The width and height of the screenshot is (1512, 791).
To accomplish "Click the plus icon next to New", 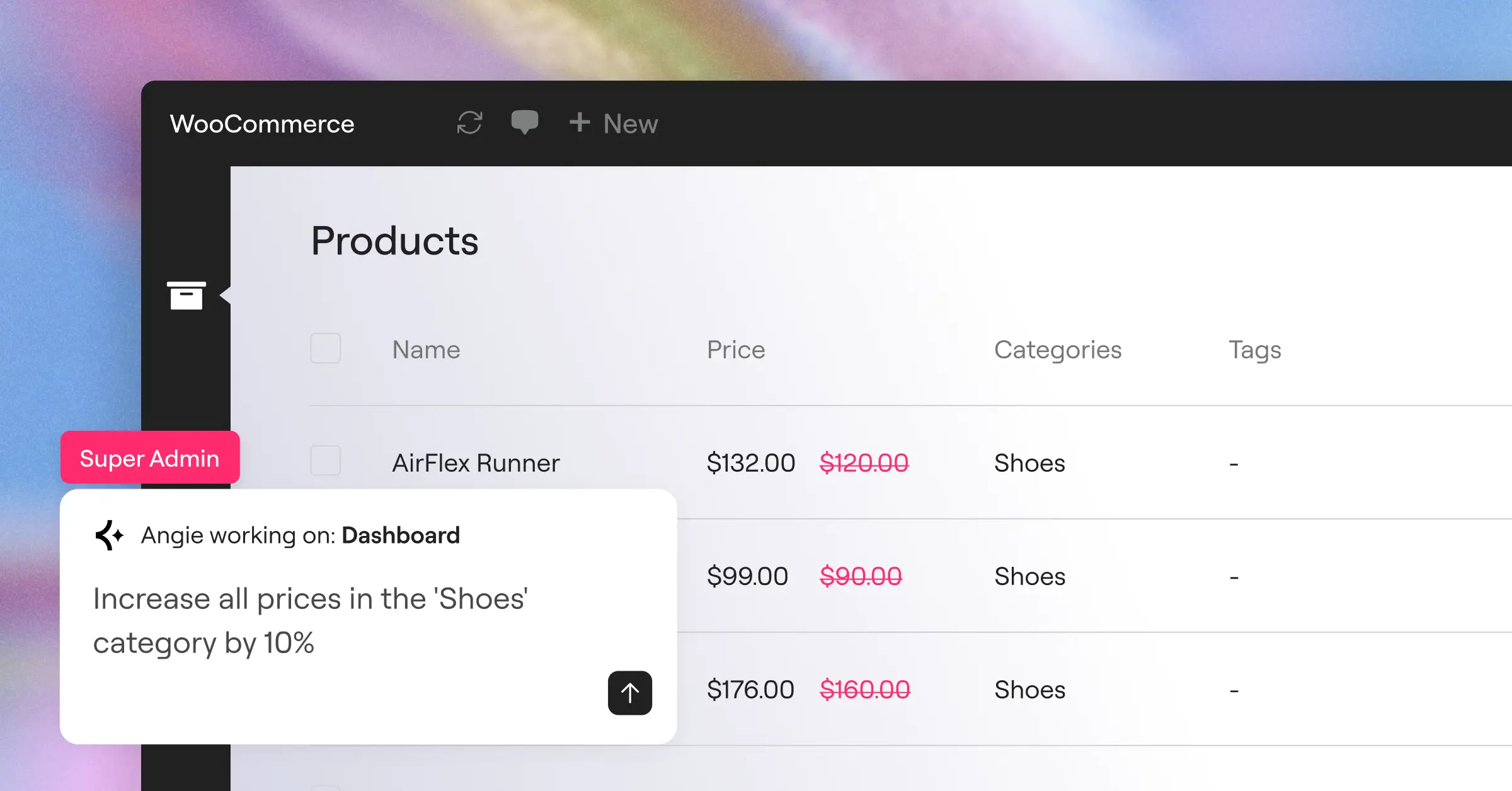I will [x=580, y=122].
